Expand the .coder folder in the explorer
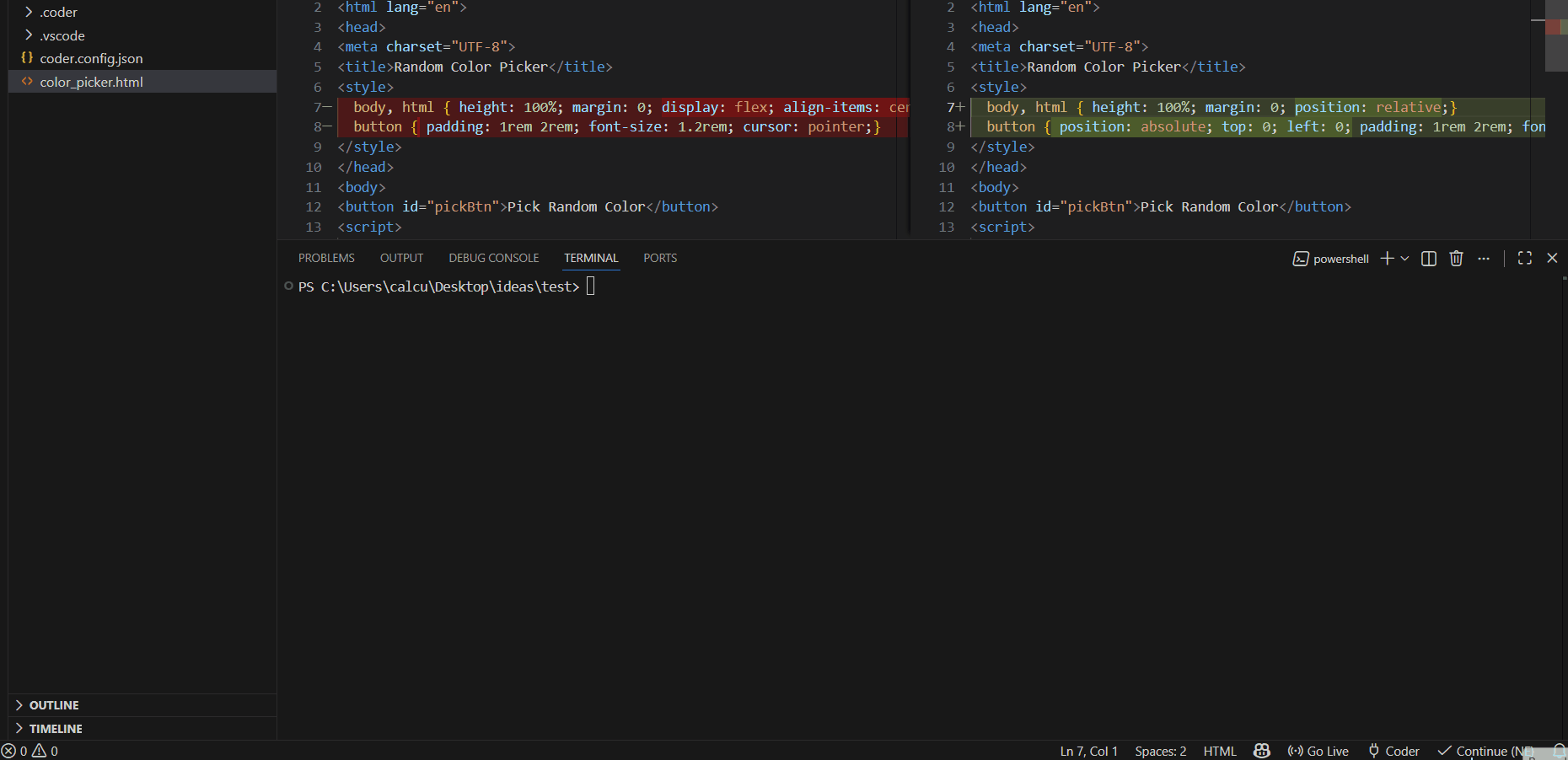 [x=28, y=12]
